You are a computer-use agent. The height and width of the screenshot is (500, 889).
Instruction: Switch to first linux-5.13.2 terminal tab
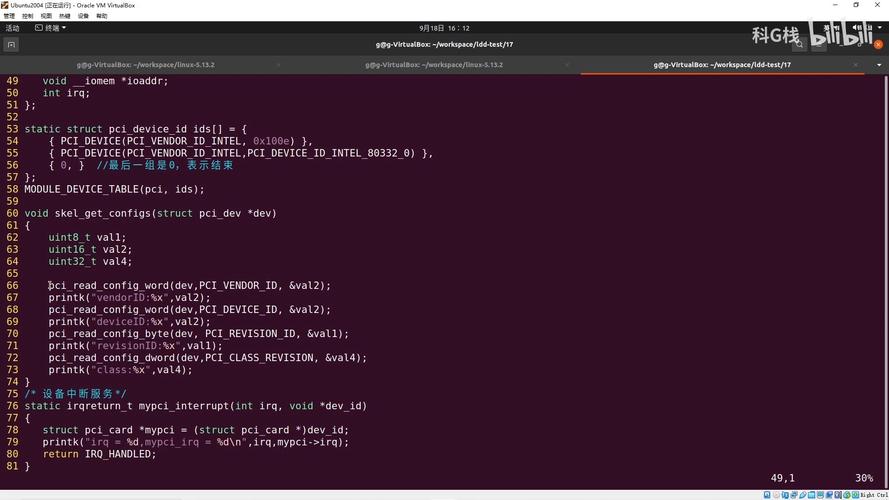(x=146, y=65)
